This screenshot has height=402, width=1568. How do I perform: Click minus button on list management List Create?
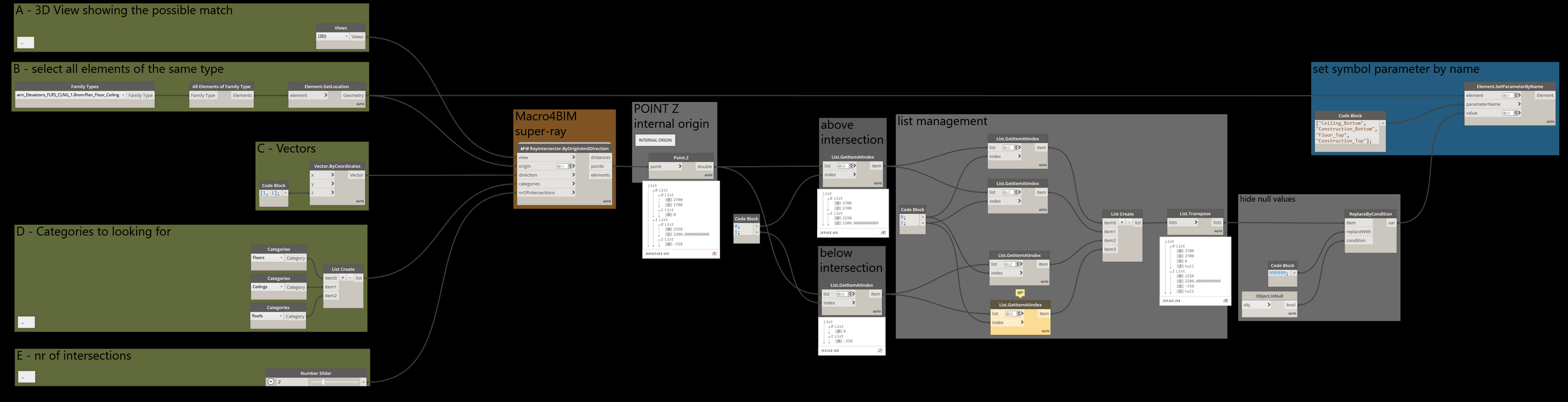pos(1129,223)
